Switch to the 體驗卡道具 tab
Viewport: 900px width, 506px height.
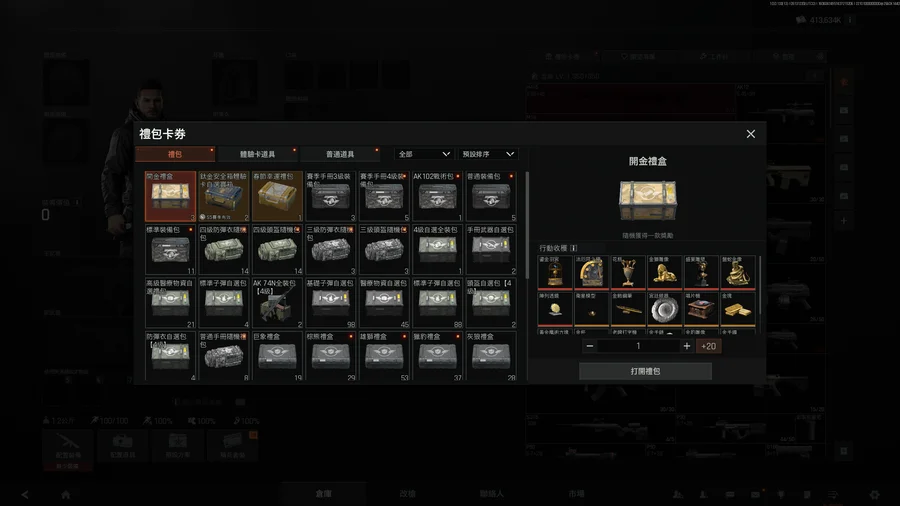257,154
